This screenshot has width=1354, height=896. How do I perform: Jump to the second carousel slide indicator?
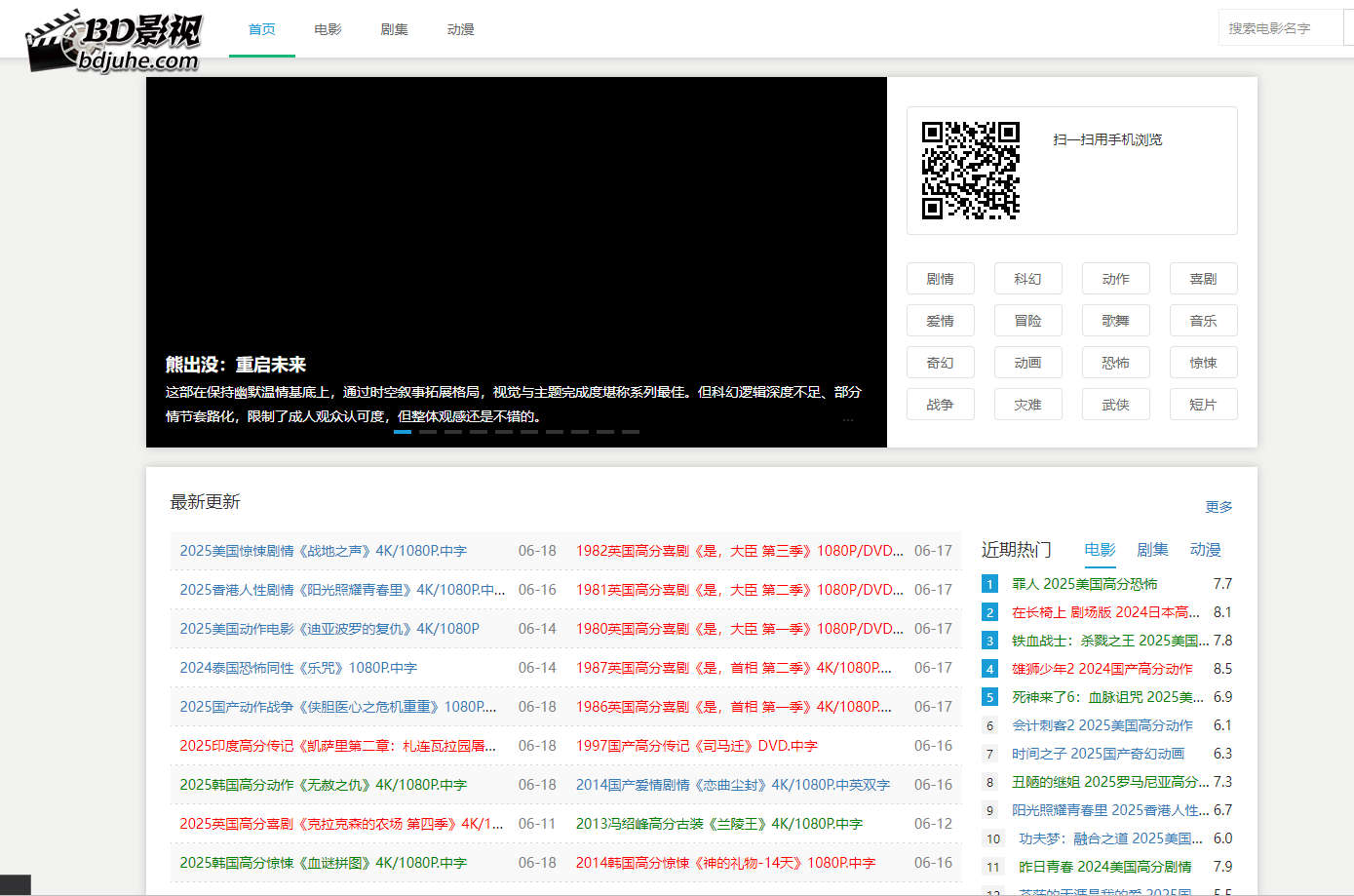click(x=428, y=431)
